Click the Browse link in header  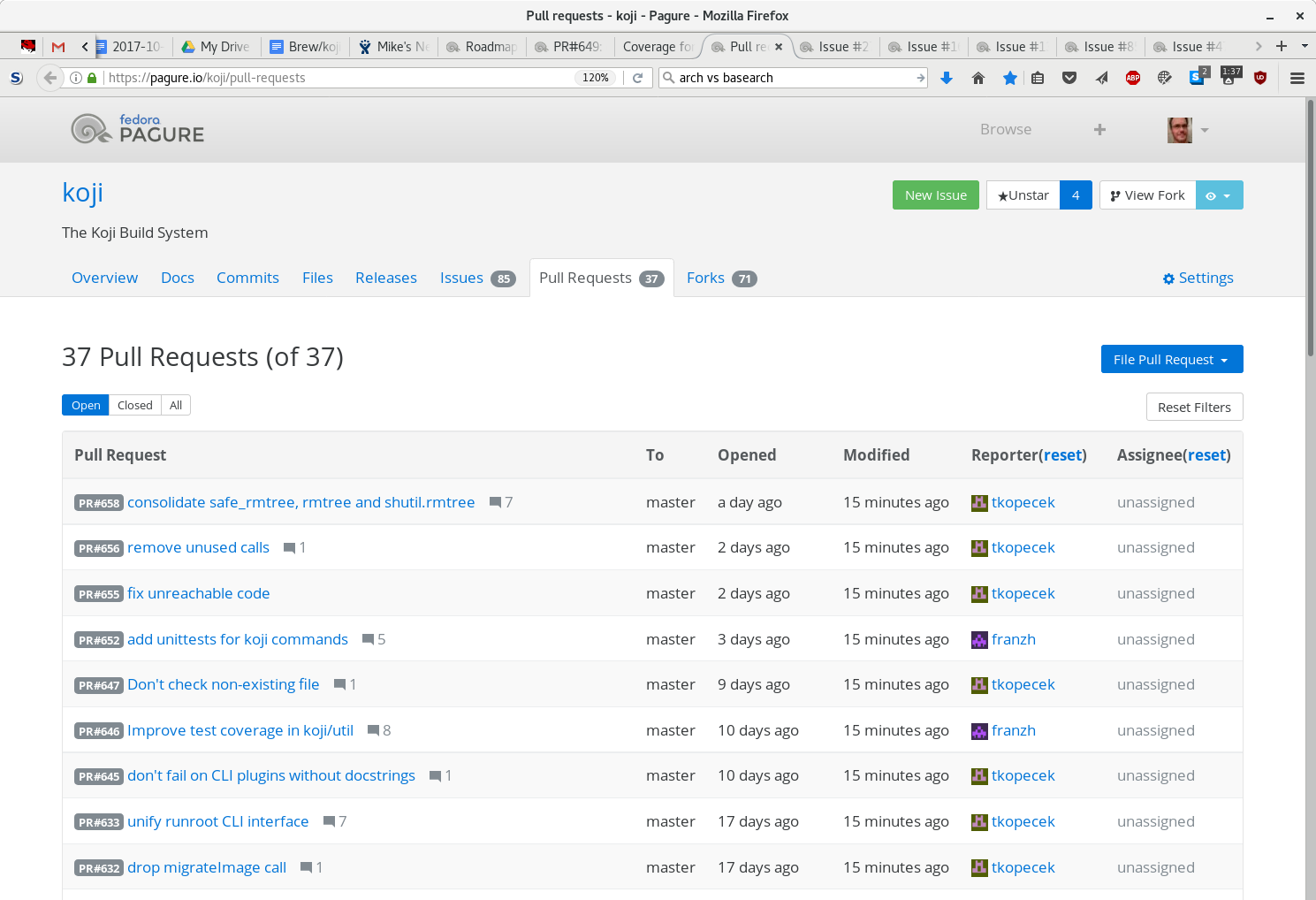pyautogui.click(x=1006, y=129)
